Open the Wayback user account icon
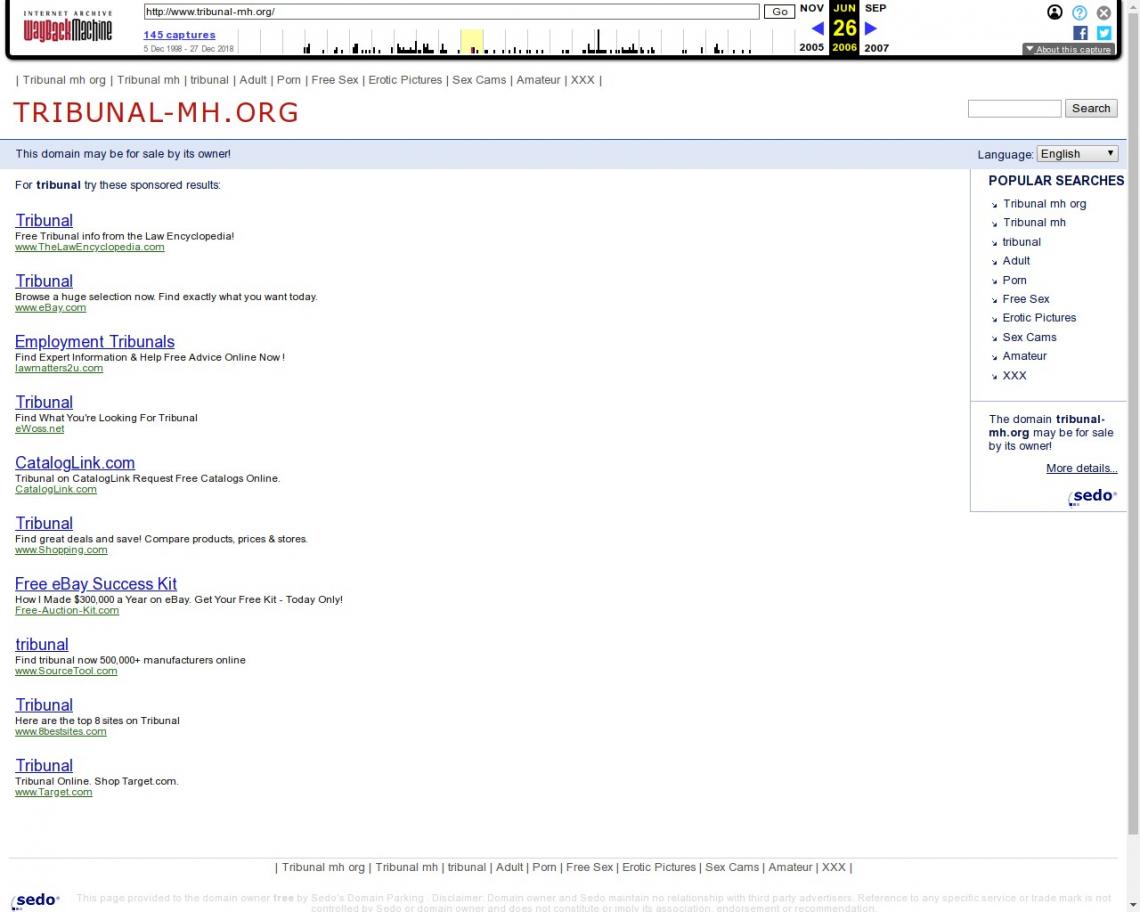1140x912 pixels. [x=1054, y=12]
